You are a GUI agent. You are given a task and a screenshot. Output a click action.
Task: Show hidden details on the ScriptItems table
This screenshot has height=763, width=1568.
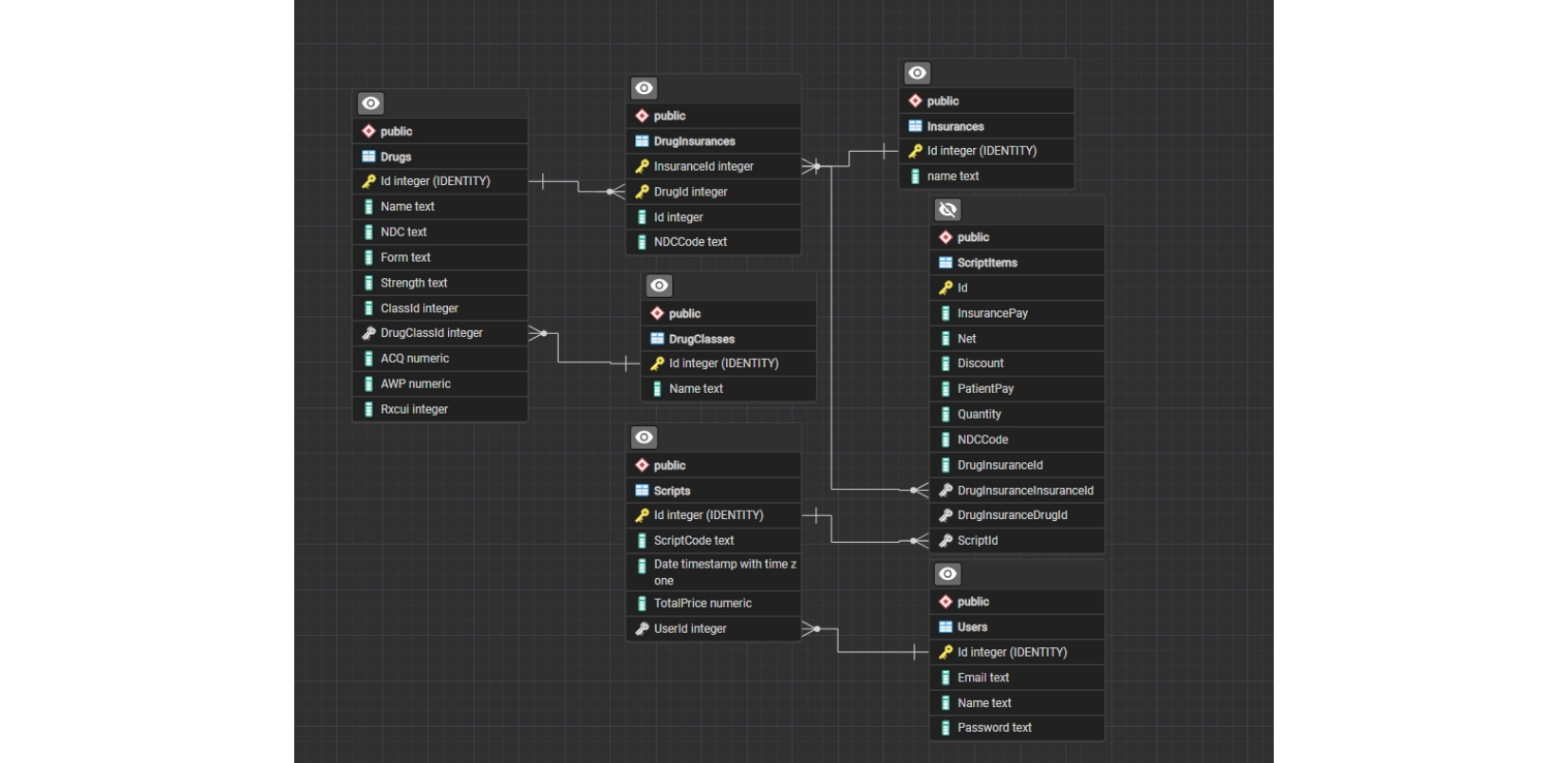pyautogui.click(x=947, y=210)
